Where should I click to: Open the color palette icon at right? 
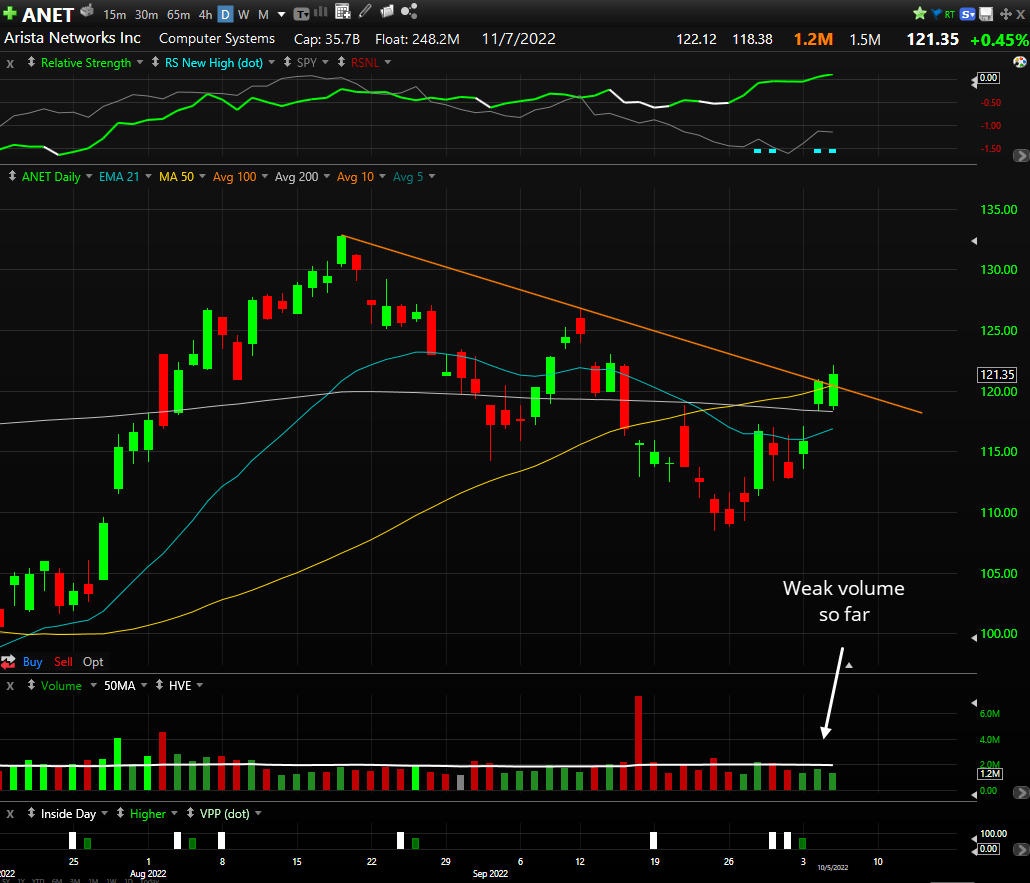point(1020,62)
